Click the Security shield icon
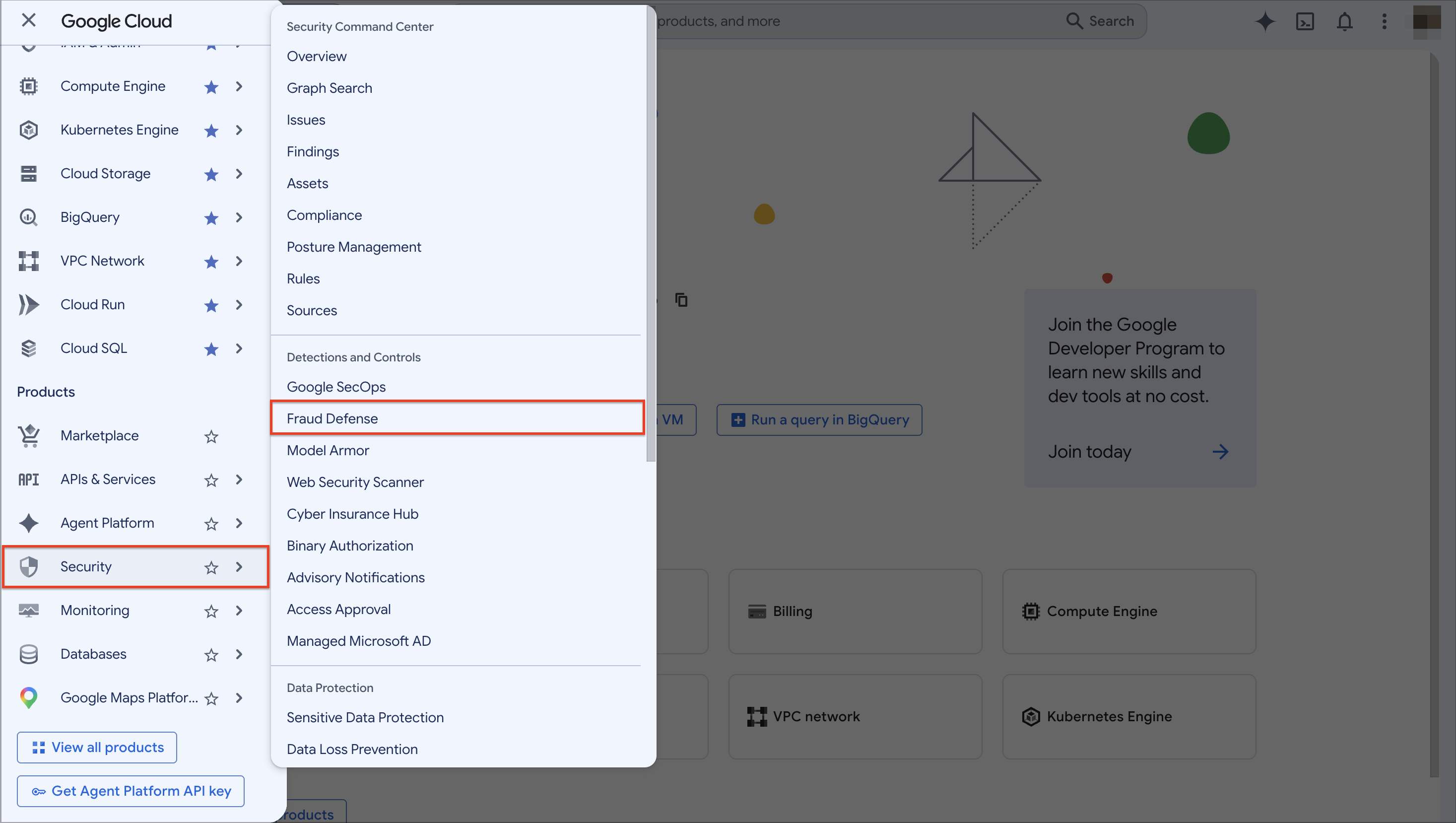Screen dimensions: 1456x823 tap(28, 566)
